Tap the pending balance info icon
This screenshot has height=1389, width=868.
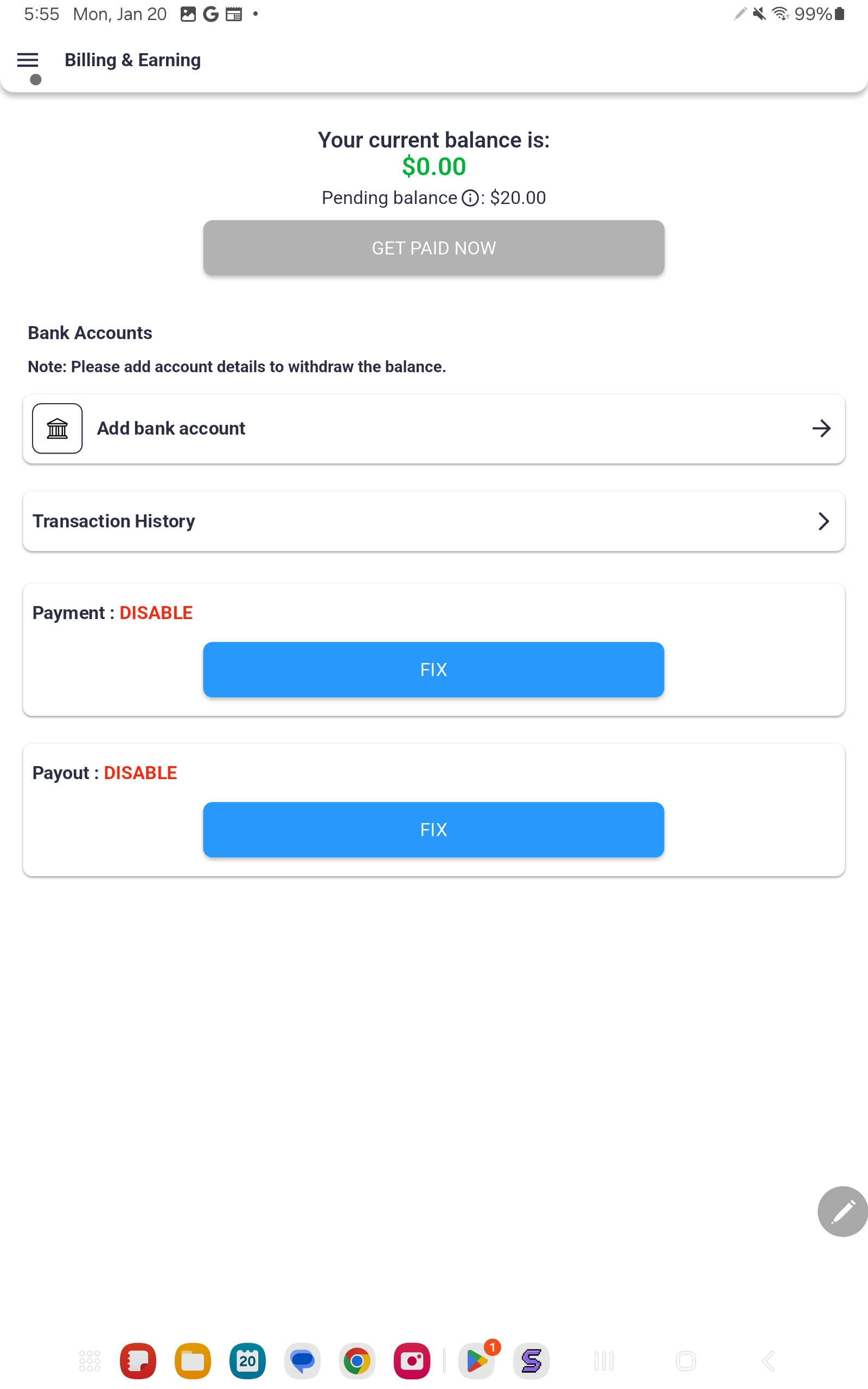tap(470, 199)
